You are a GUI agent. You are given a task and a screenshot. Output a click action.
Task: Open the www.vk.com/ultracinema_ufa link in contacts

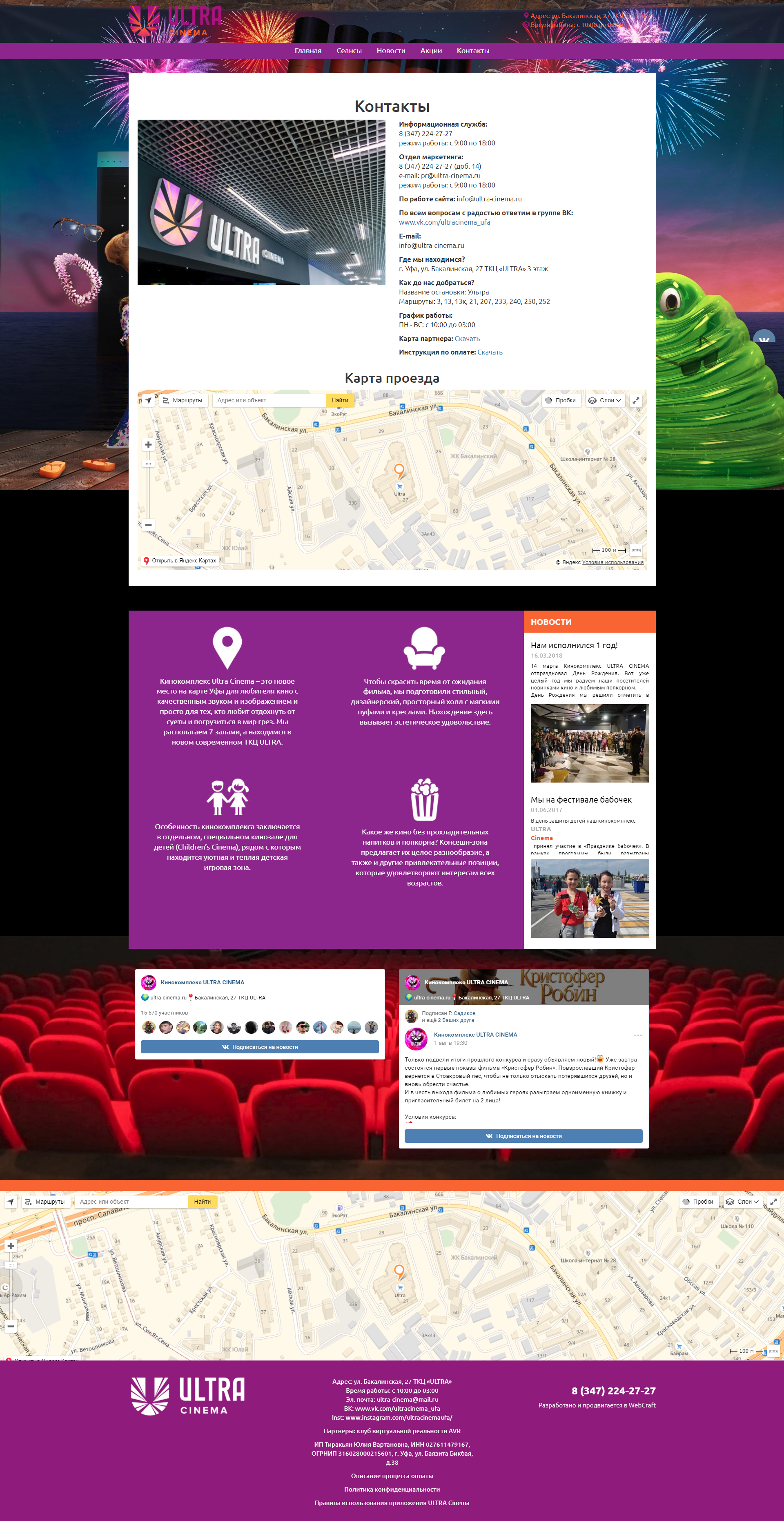coord(444,223)
